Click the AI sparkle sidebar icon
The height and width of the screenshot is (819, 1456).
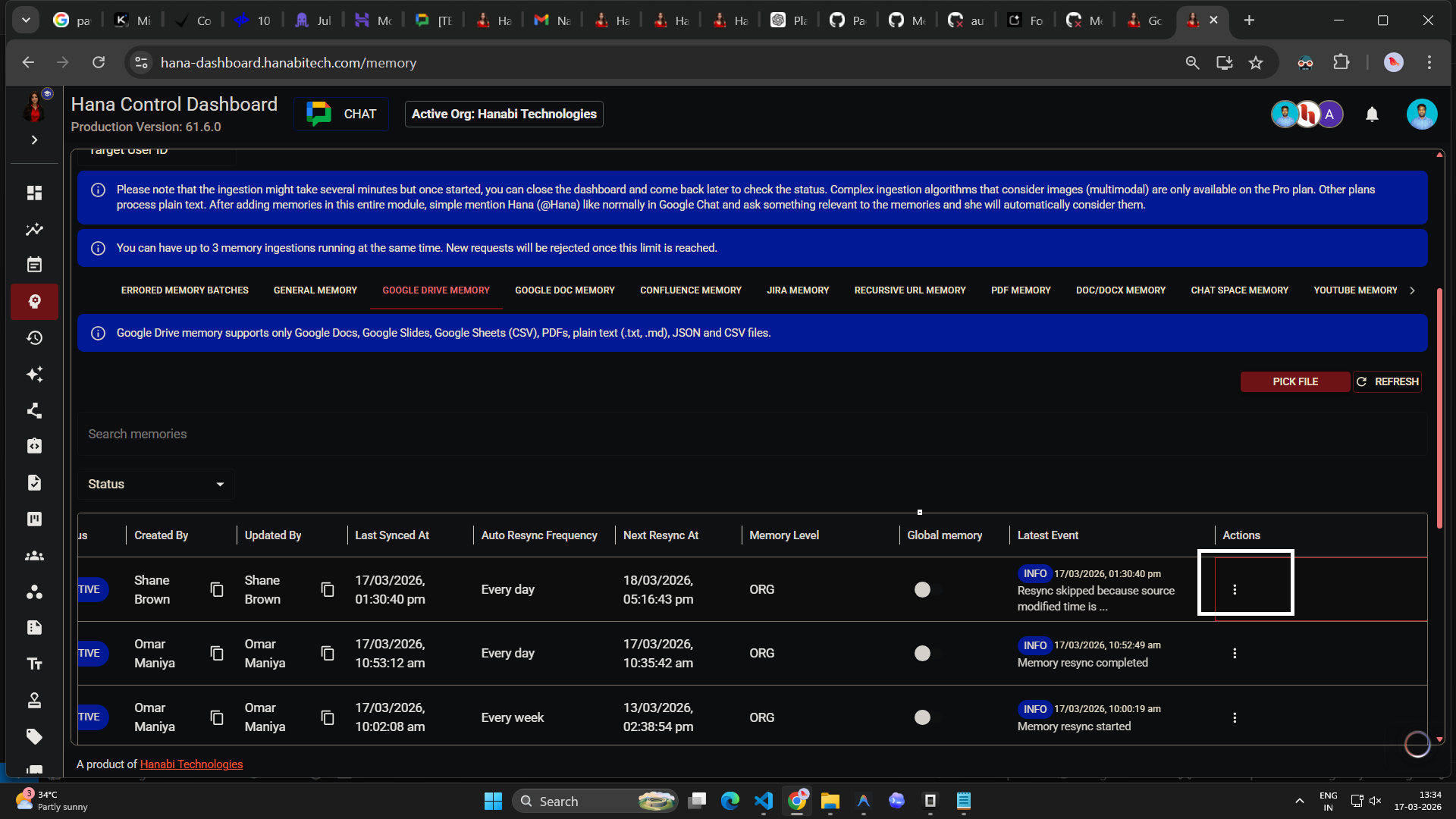click(x=34, y=375)
